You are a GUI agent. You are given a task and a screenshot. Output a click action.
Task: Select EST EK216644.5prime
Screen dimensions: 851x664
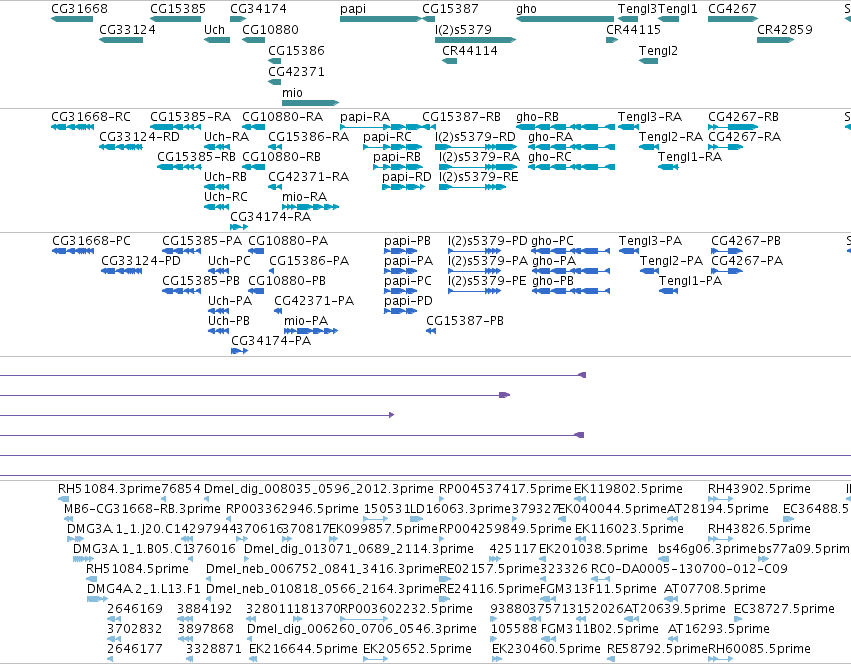[253, 659]
